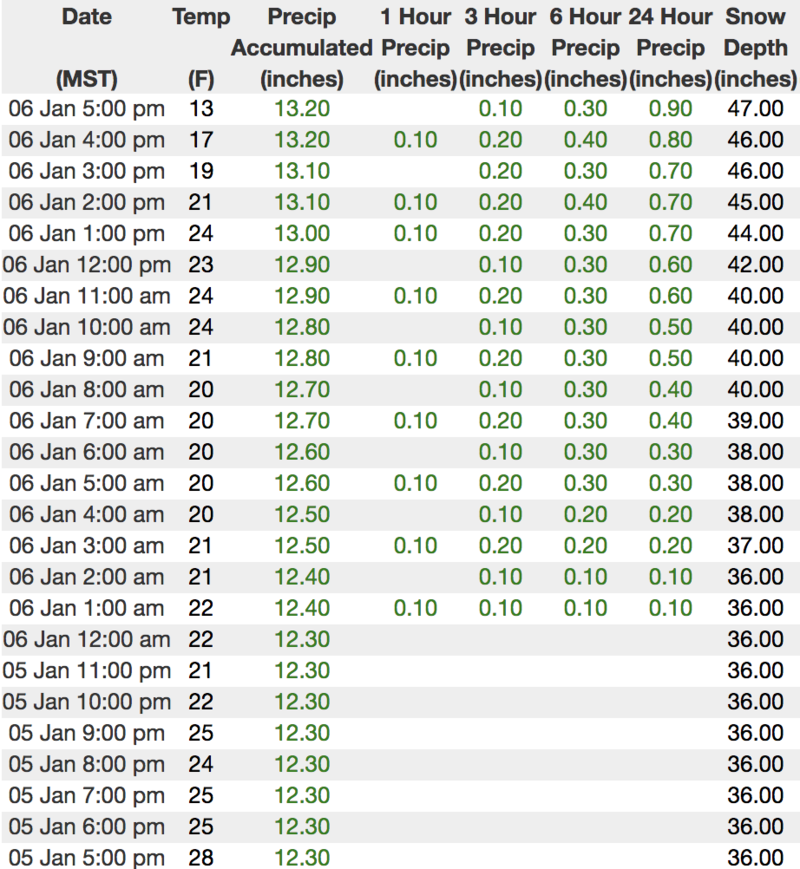Click the Date (MST) column header
The width and height of the screenshot is (800, 869).
tap(86, 47)
